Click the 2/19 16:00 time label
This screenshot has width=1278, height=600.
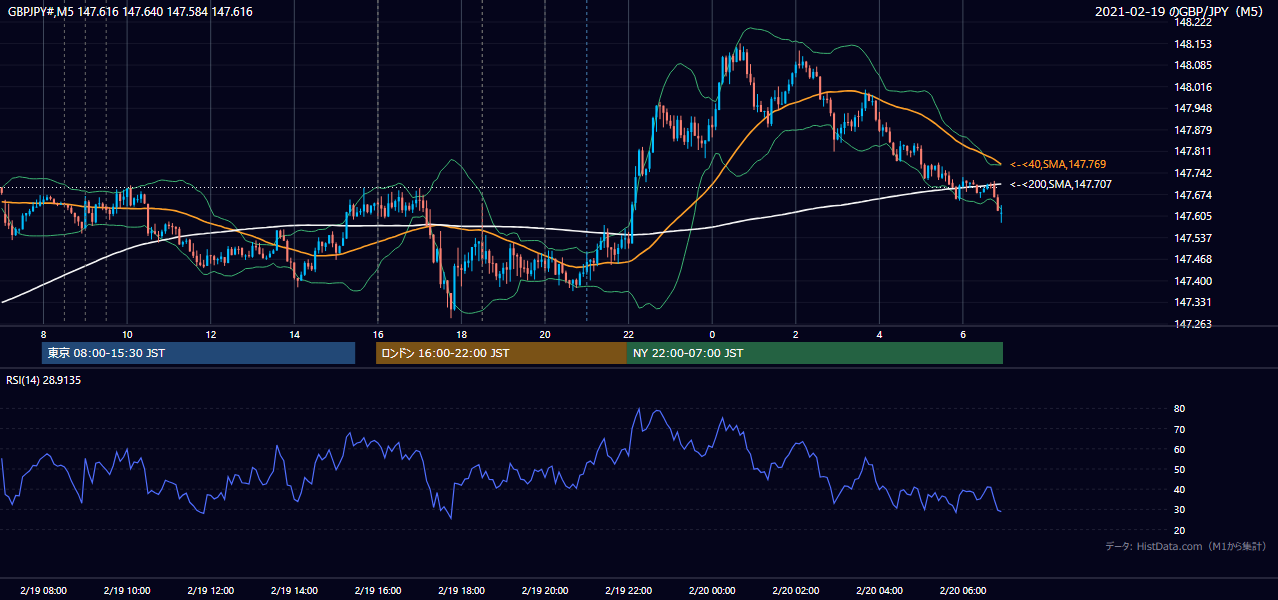tap(377, 591)
